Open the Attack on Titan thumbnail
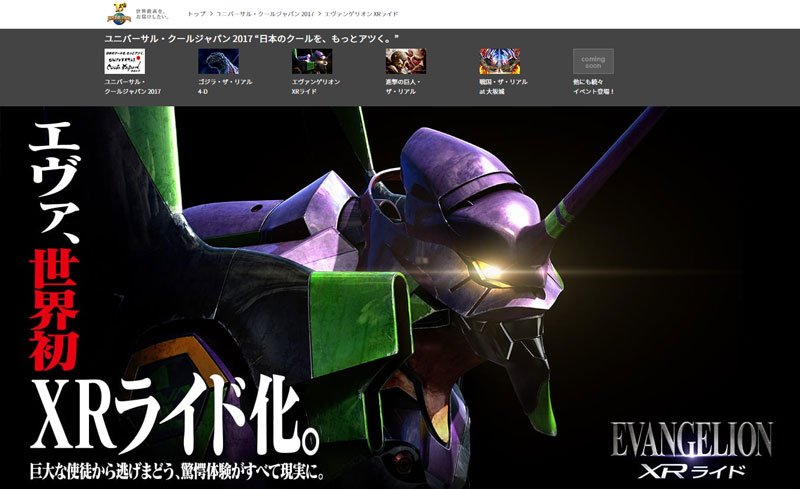The image size is (800, 489). click(406, 61)
